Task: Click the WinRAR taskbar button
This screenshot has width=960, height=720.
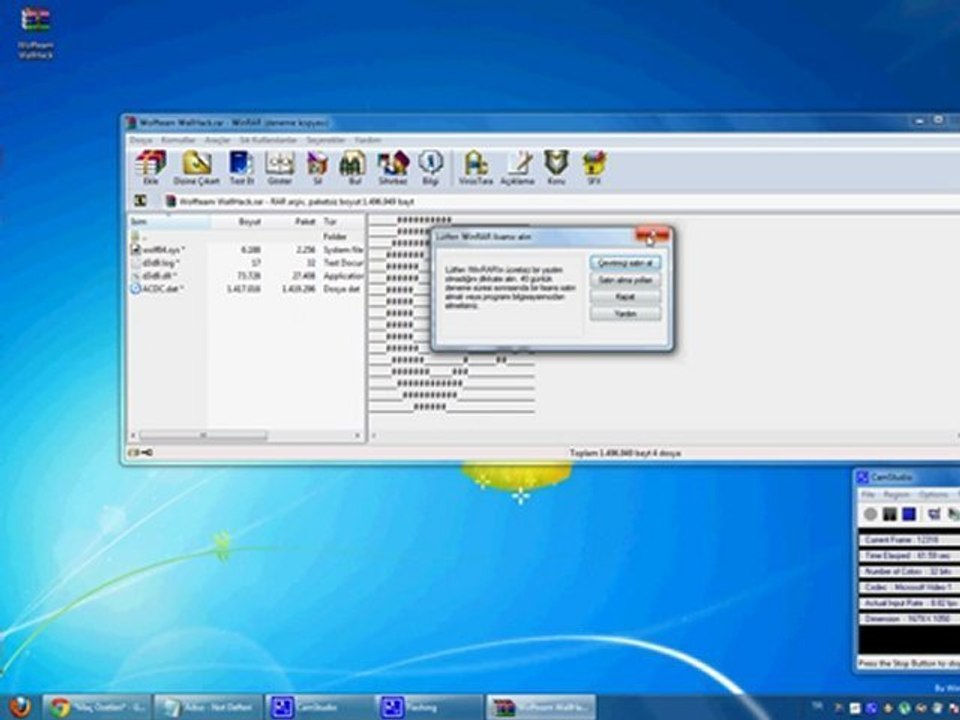Action: pos(540,708)
